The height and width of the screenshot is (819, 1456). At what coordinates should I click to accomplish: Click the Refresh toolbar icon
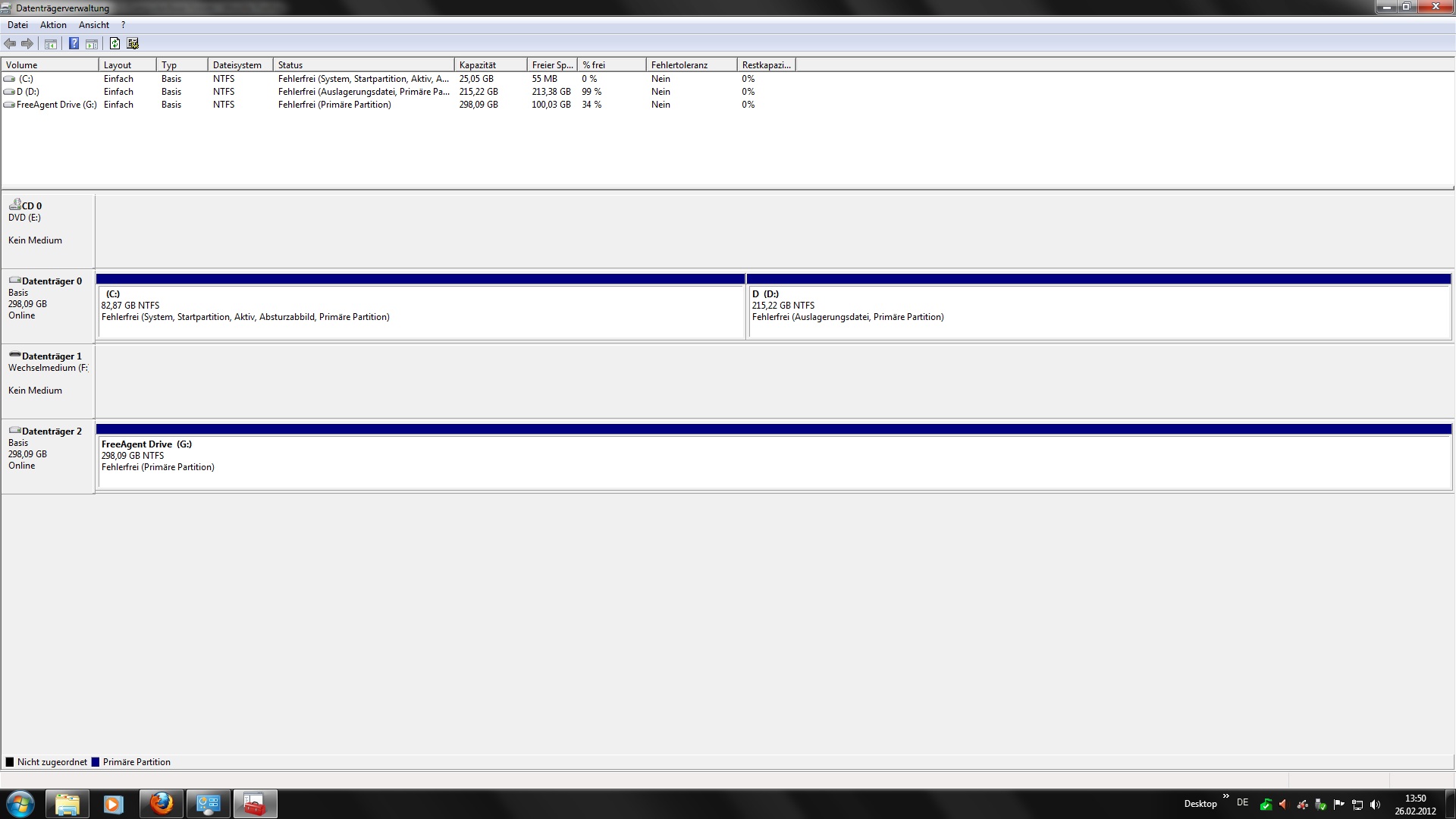pos(115,44)
